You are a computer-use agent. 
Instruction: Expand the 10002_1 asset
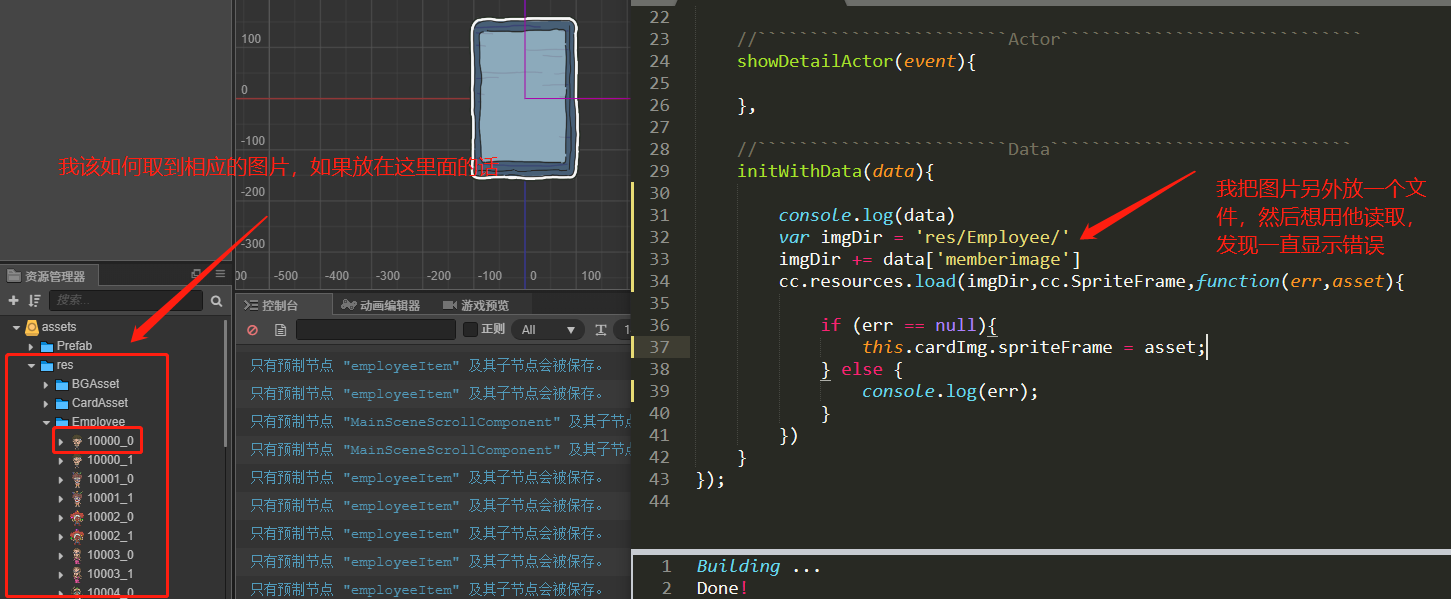coord(61,536)
